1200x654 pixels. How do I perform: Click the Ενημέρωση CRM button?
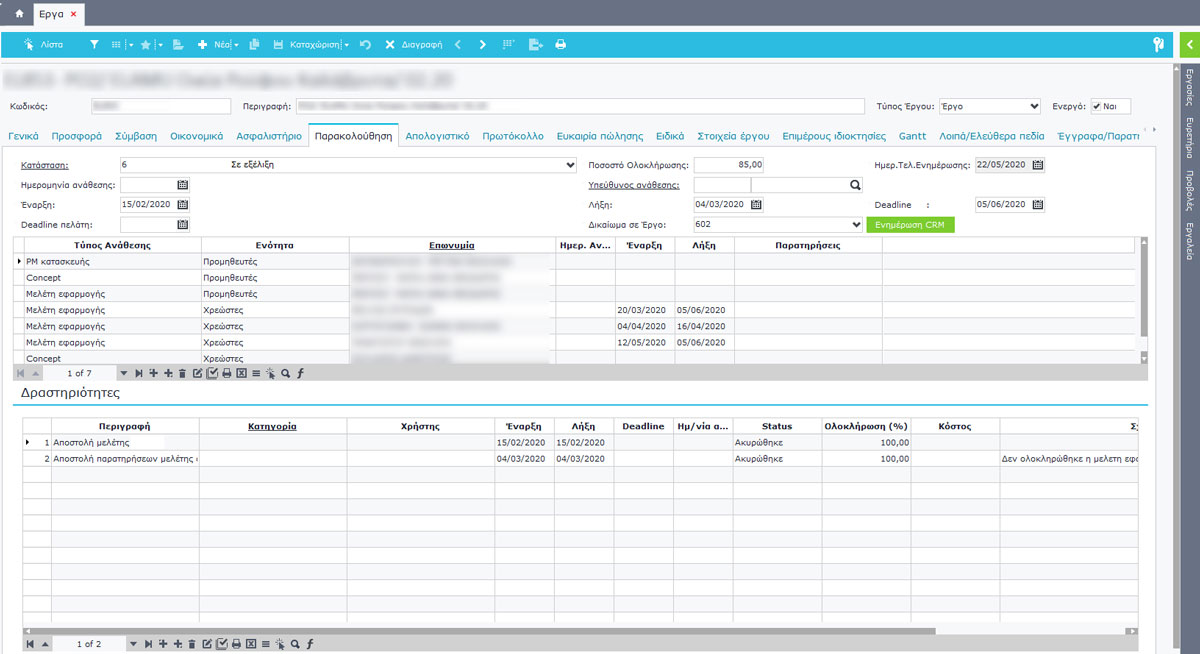pyautogui.click(x=908, y=225)
